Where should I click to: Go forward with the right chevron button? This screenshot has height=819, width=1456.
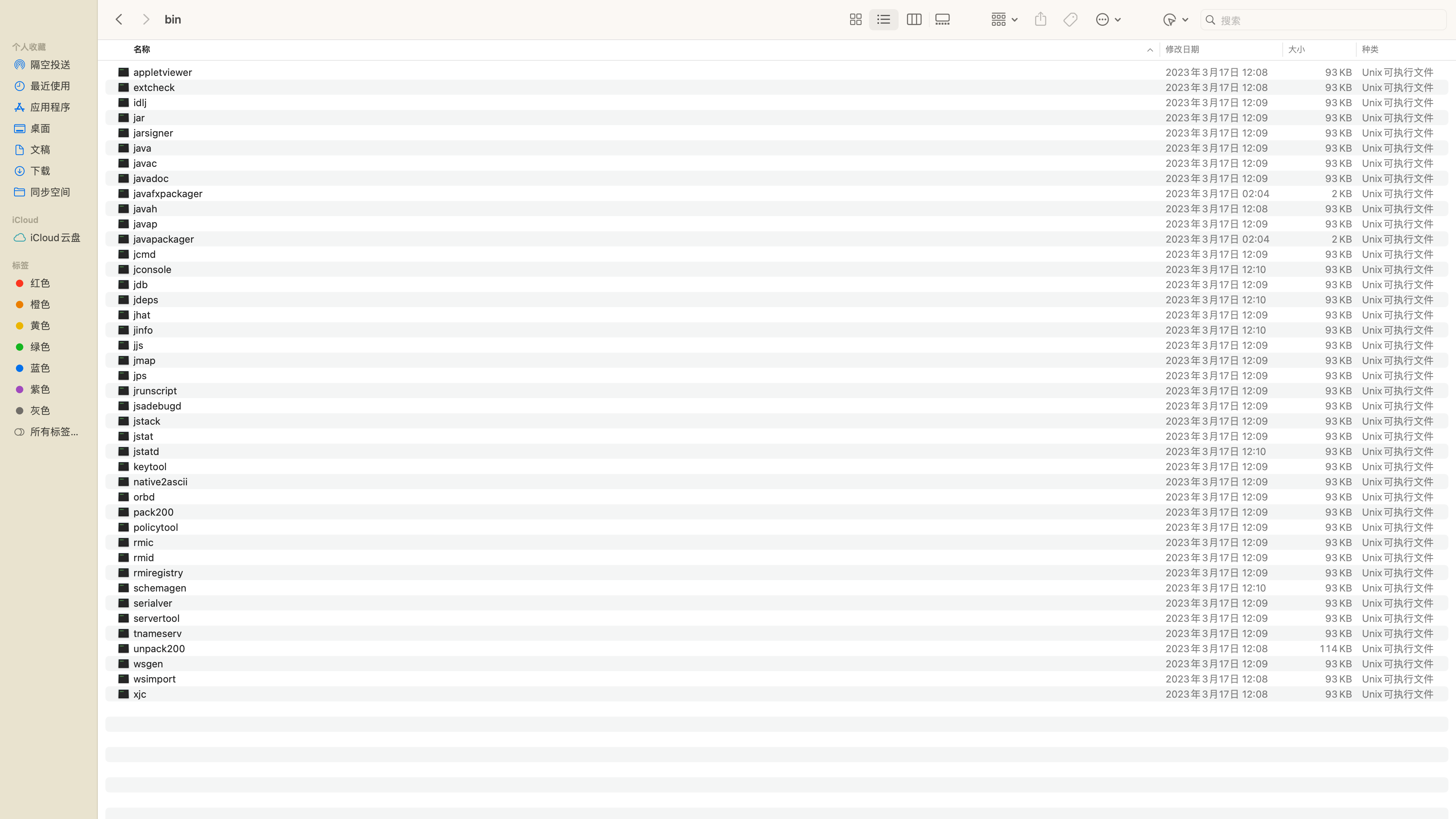[x=146, y=20]
